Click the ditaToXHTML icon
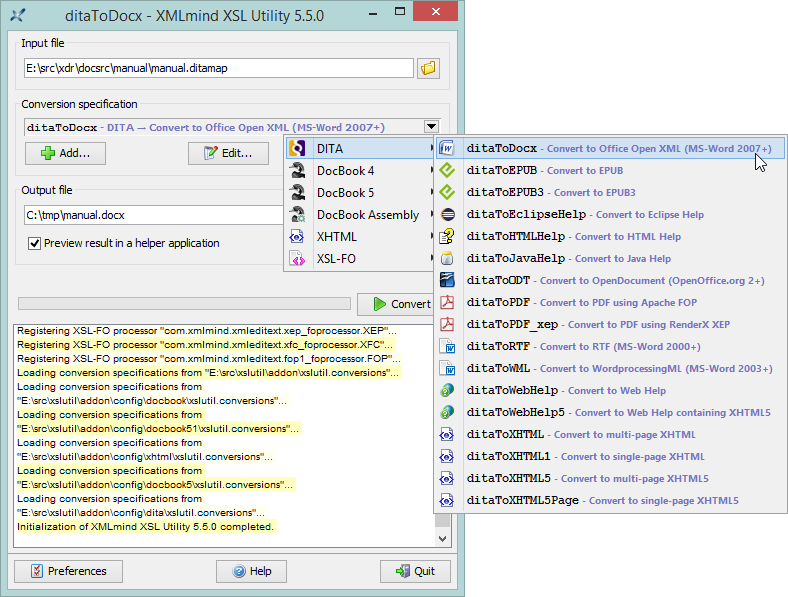Image resolution: width=788 pixels, height=597 pixels. tap(447, 435)
